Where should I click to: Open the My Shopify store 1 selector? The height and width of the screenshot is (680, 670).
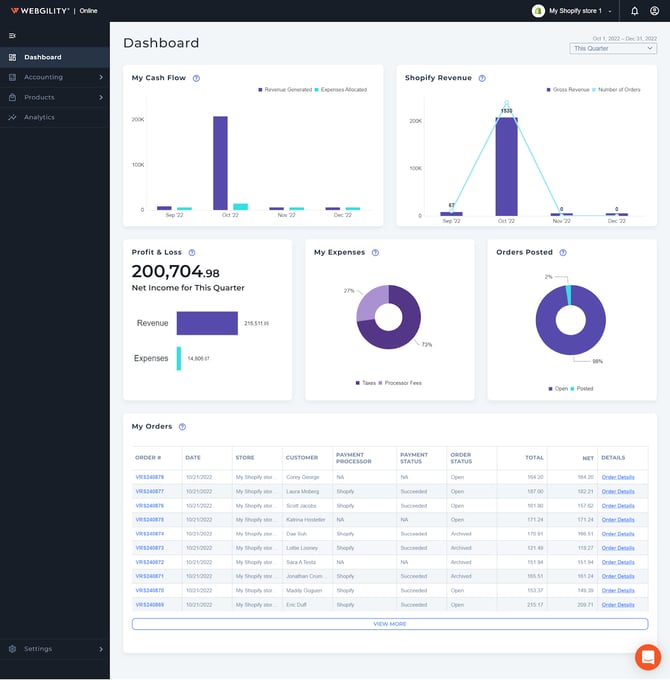[x=574, y=11]
